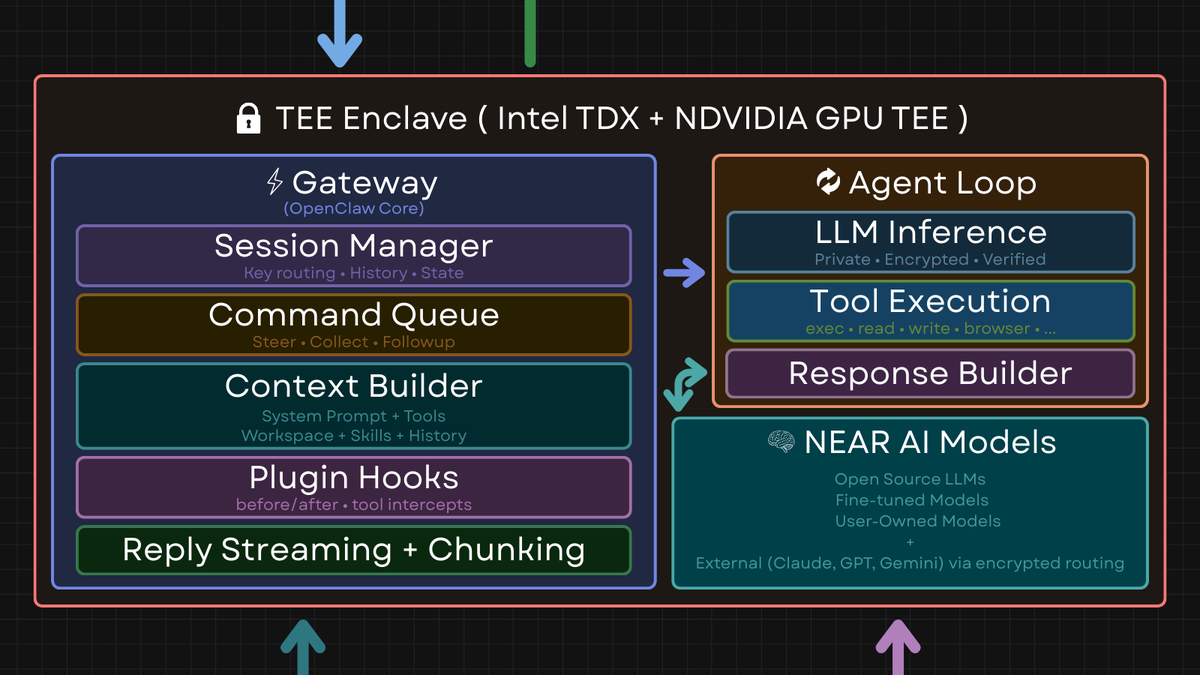This screenshot has height=675, width=1200.
Task: Open the Tool Execution block
Action: click(931, 311)
